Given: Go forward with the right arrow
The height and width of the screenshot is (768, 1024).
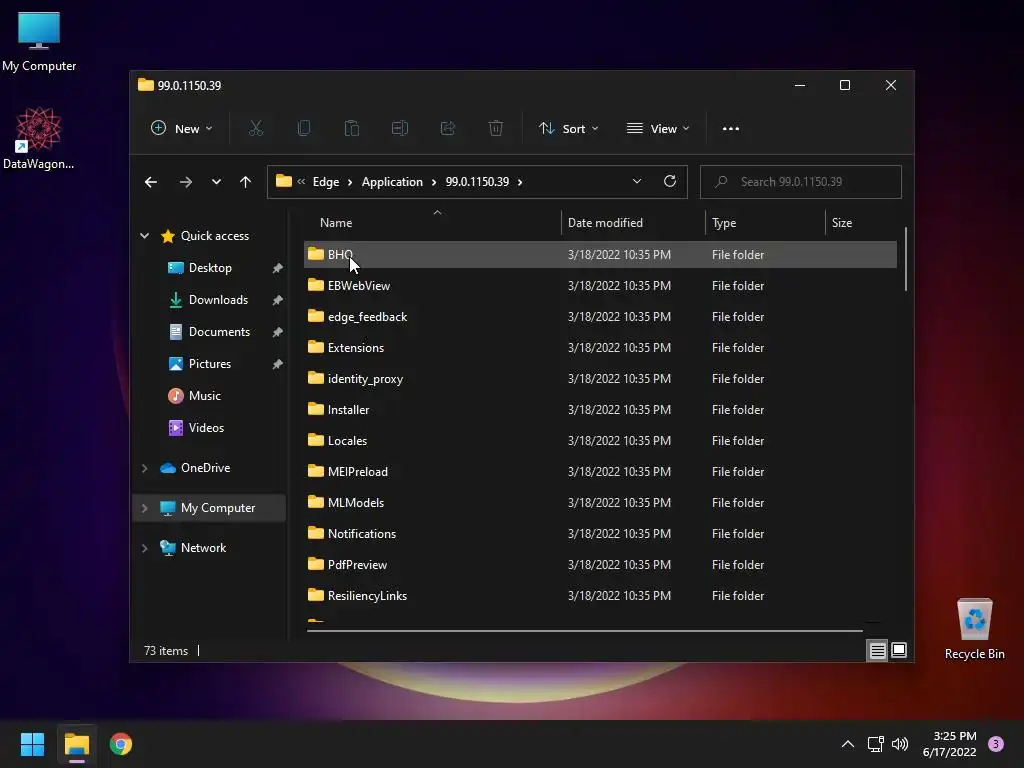Looking at the screenshot, I should [x=186, y=182].
